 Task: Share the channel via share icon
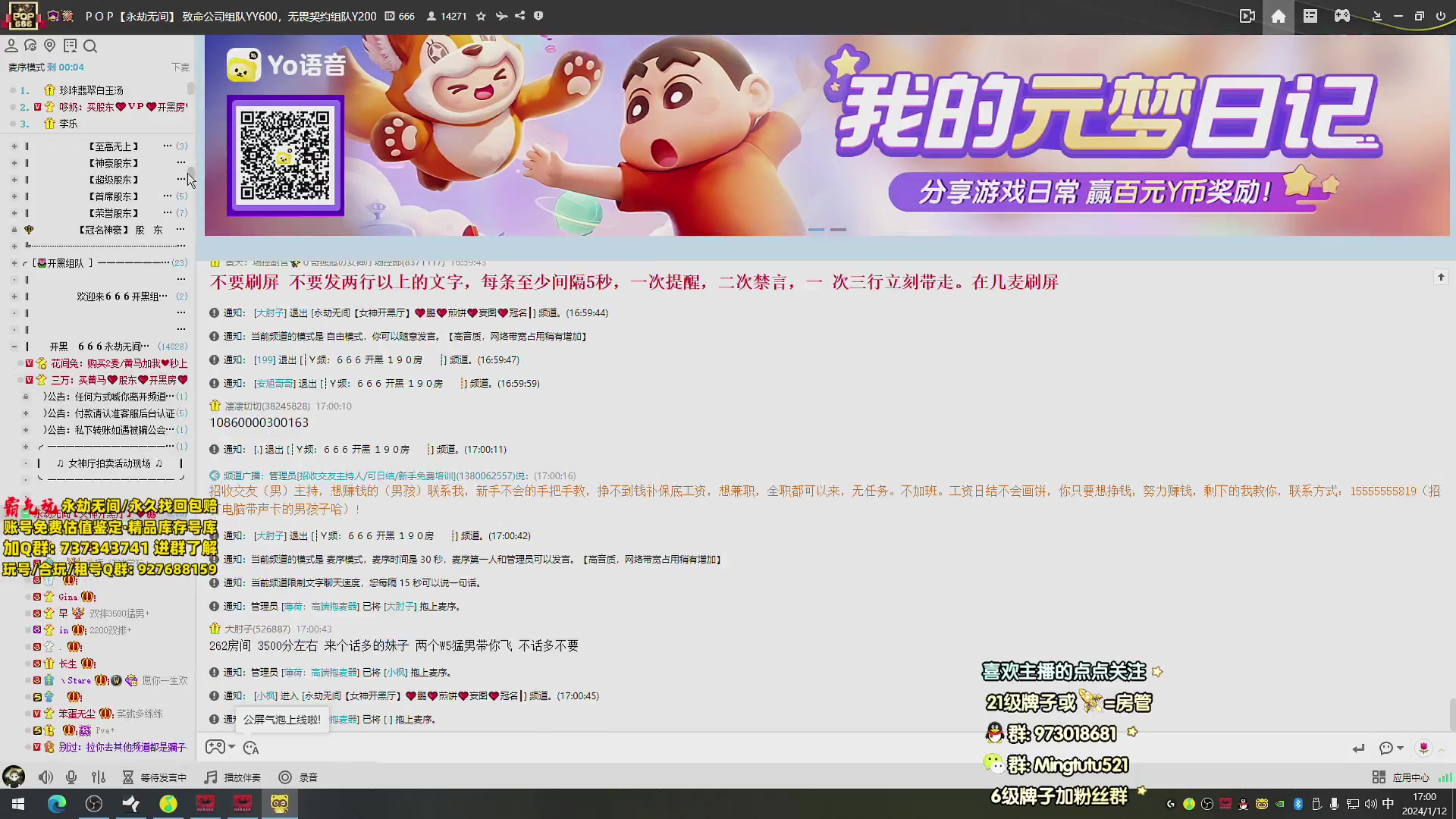pos(519,16)
